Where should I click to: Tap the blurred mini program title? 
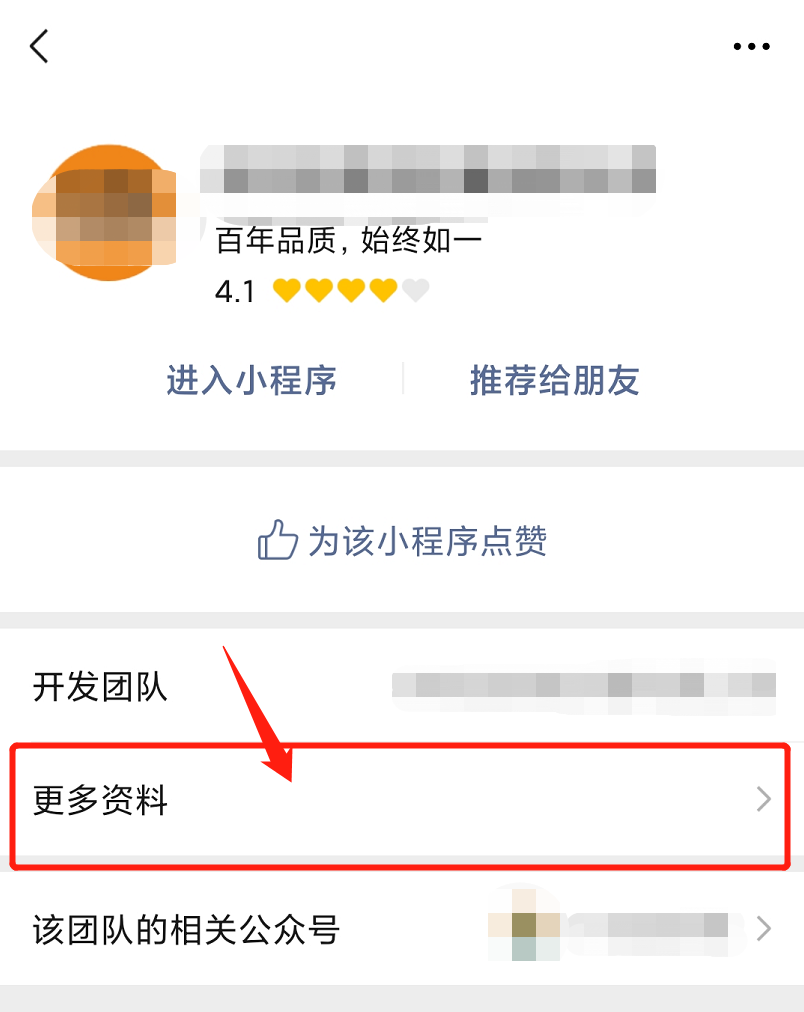(428, 170)
